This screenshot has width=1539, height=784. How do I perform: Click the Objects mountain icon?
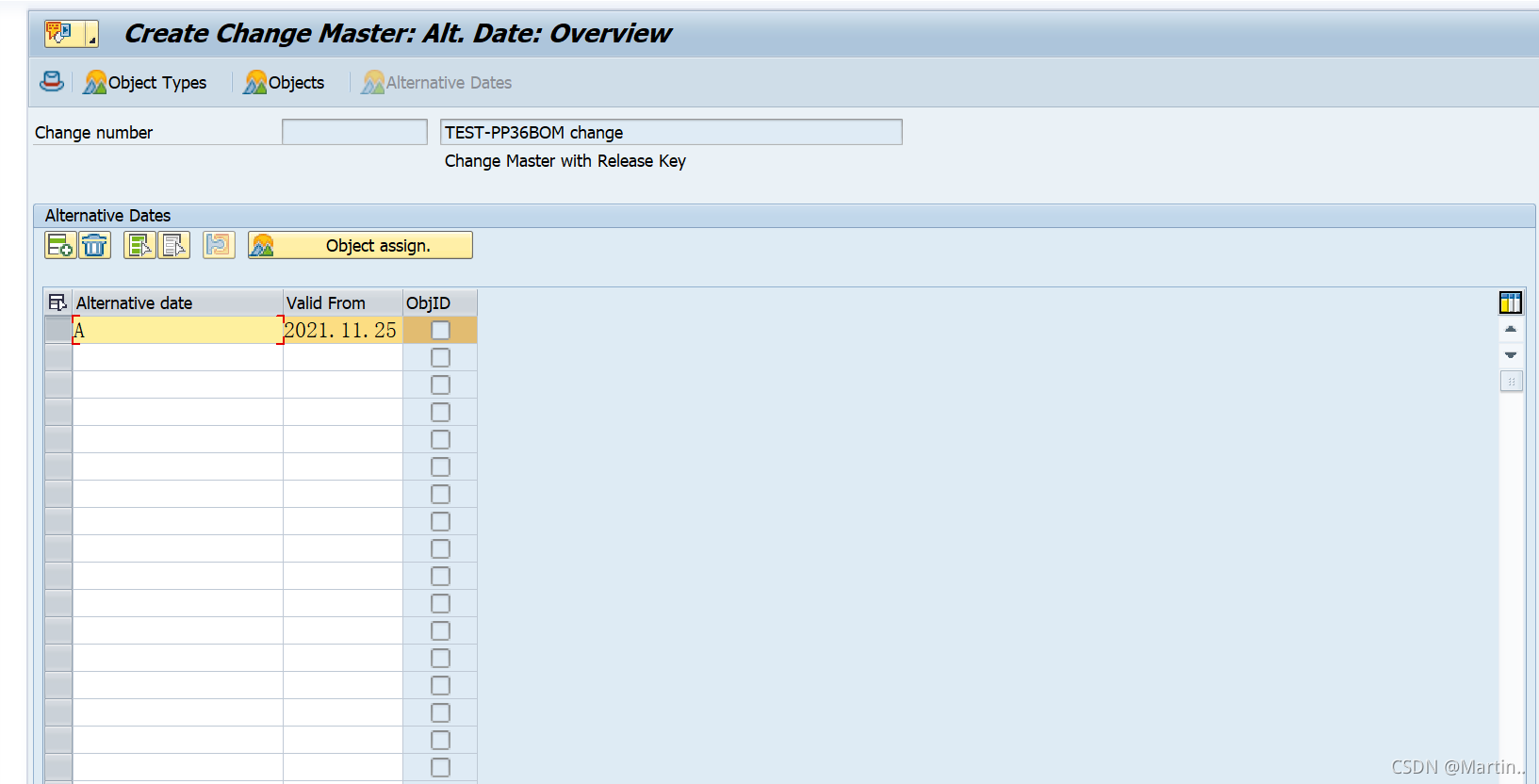pyautogui.click(x=255, y=83)
